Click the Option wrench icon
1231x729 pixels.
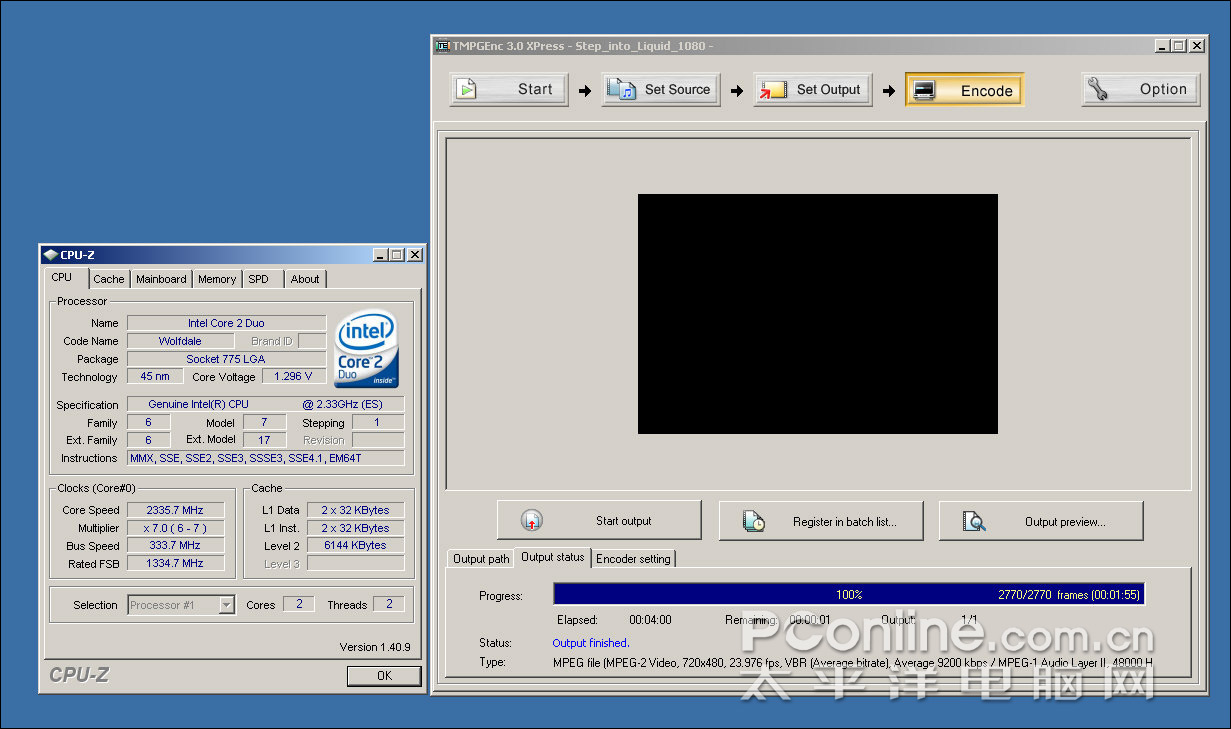coord(1099,89)
